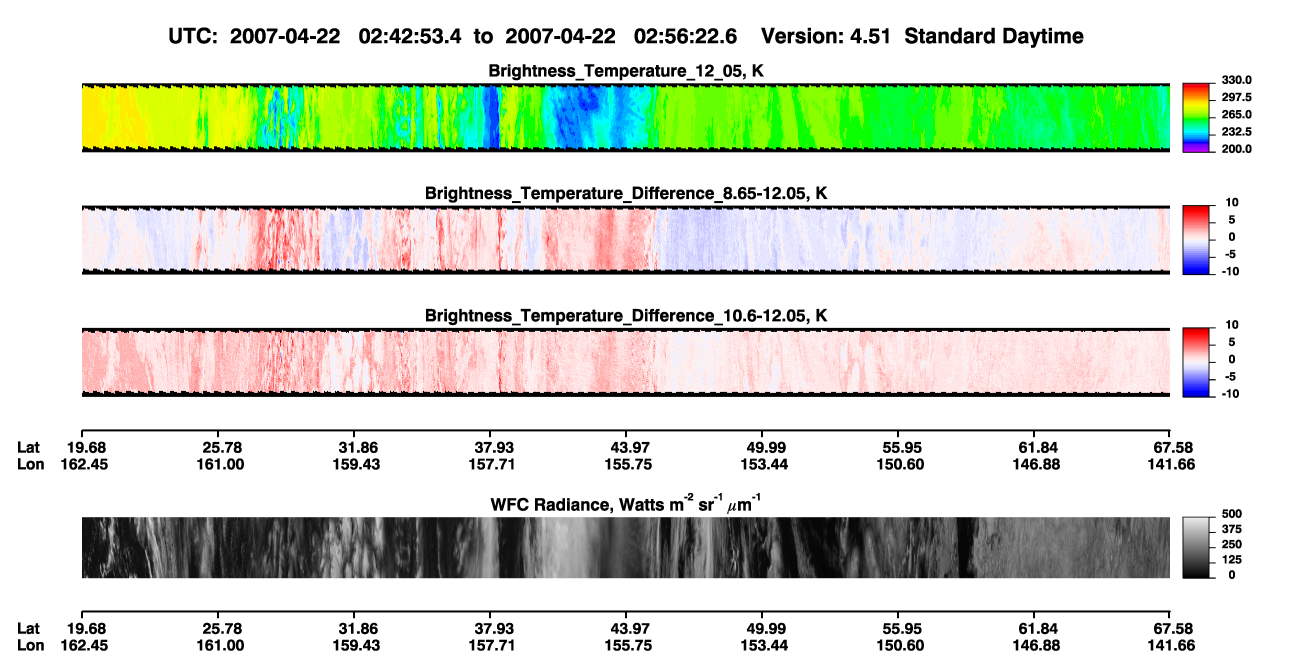Click the WFC Radiance panel title
The image size is (1300, 667).
[x=626, y=503]
